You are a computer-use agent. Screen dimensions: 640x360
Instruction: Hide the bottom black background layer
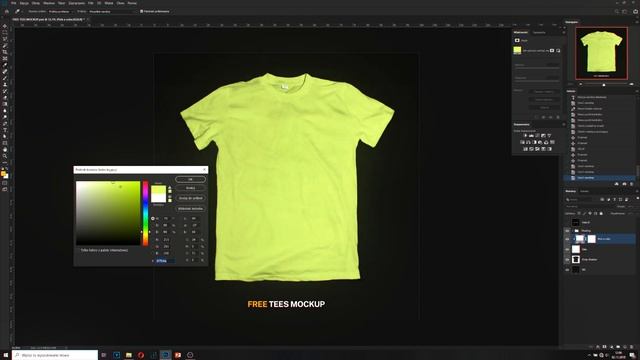pos(567,269)
